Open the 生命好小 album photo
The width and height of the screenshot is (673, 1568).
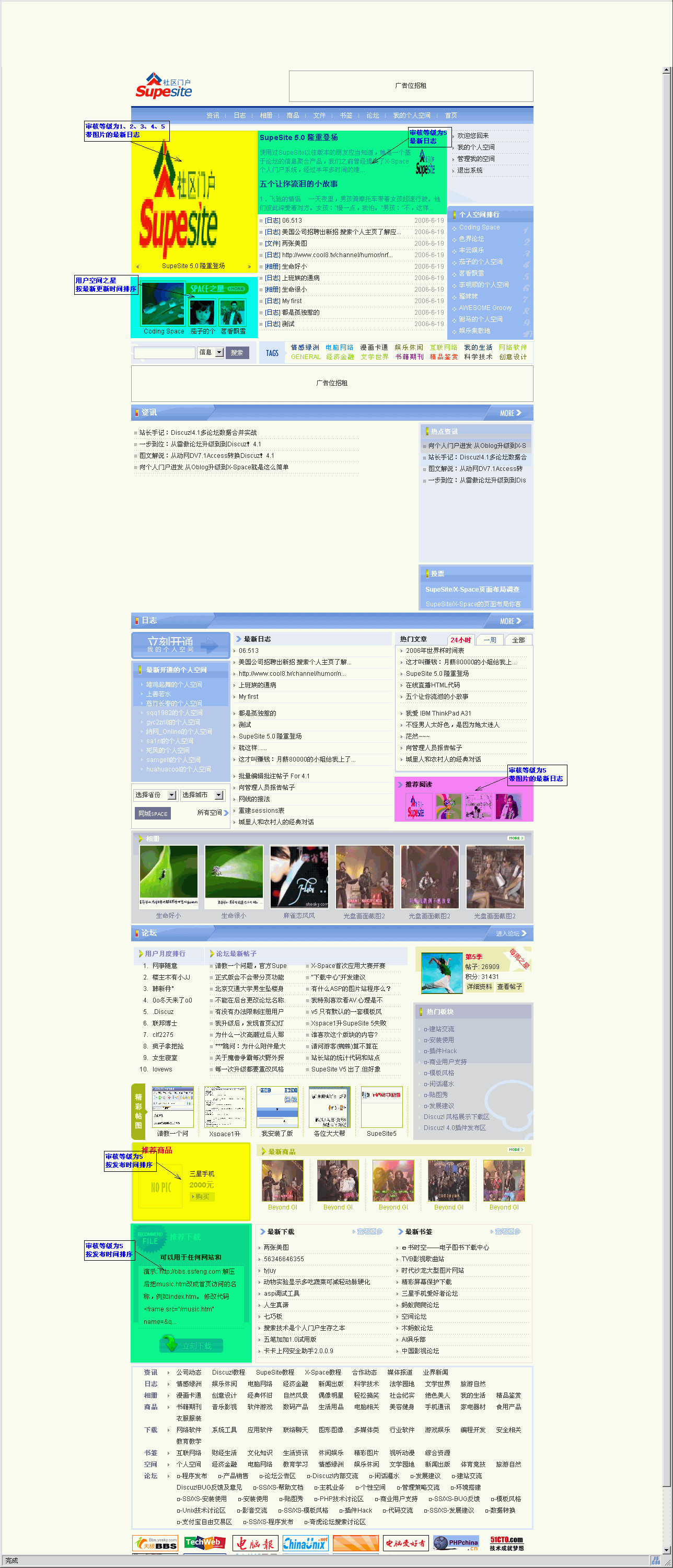[x=169, y=877]
